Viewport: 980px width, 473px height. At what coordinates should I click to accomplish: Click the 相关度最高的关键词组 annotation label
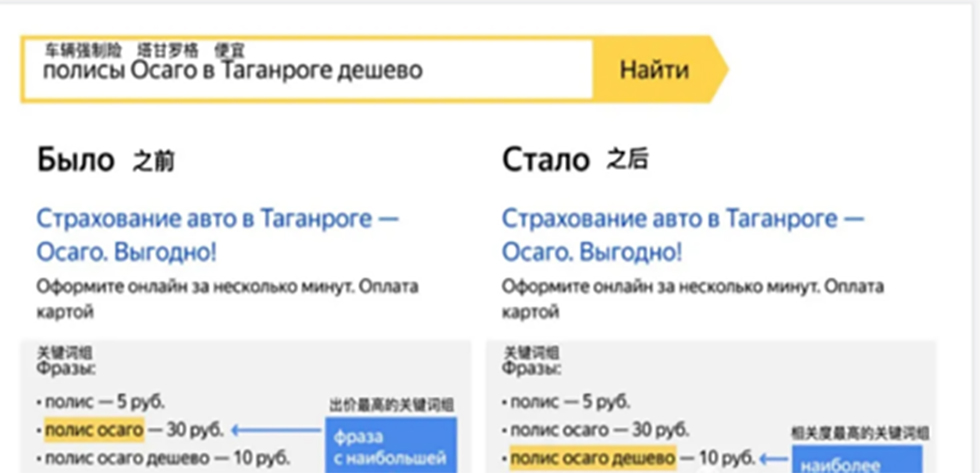[x=860, y=433]
